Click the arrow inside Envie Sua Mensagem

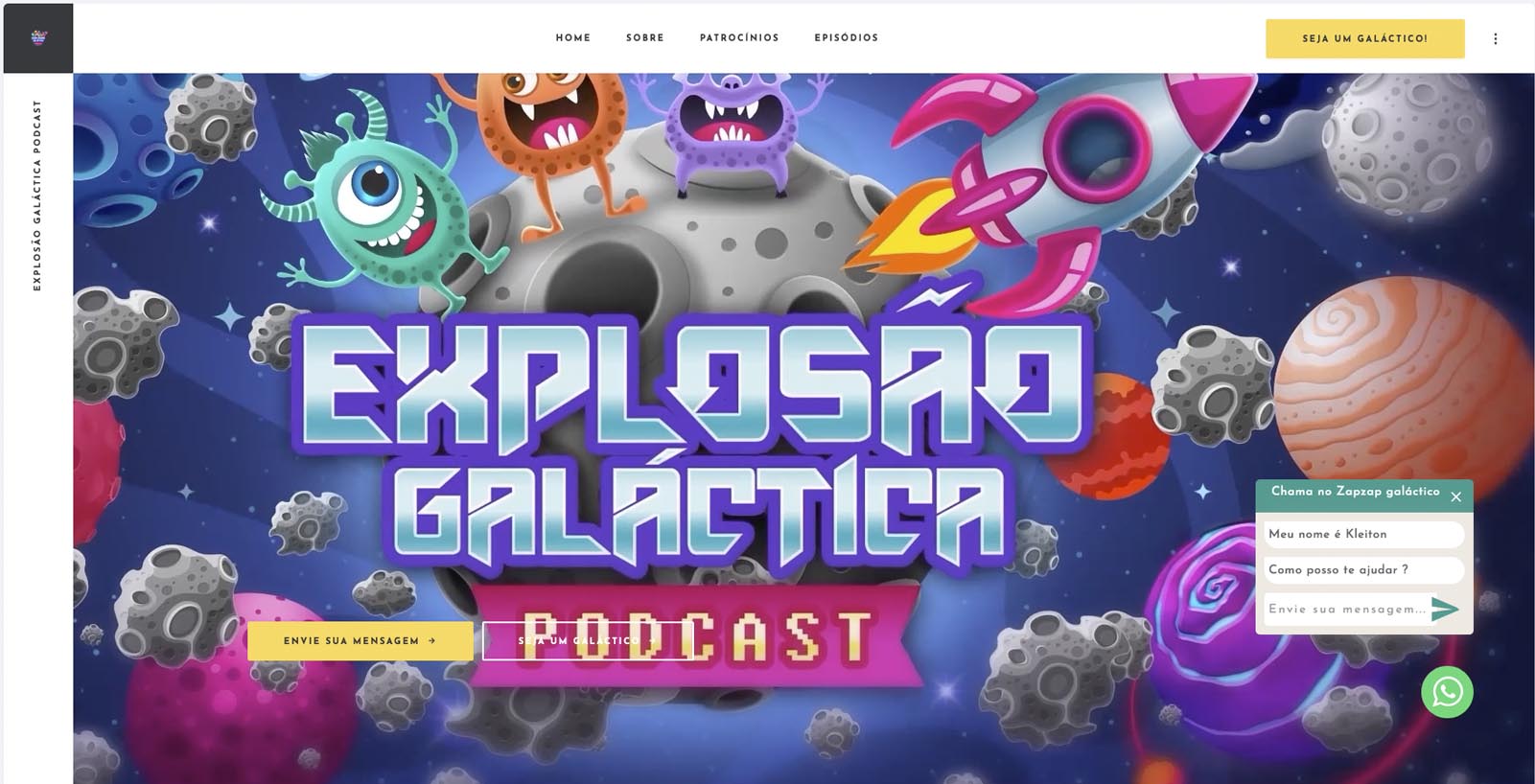tap(432, 641)
